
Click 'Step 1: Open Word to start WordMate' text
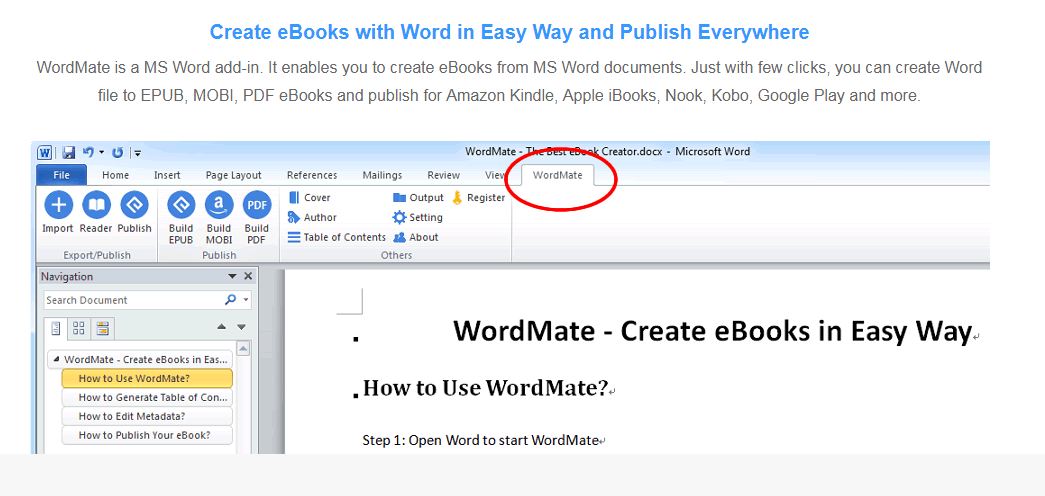click(x=481, y=440)
